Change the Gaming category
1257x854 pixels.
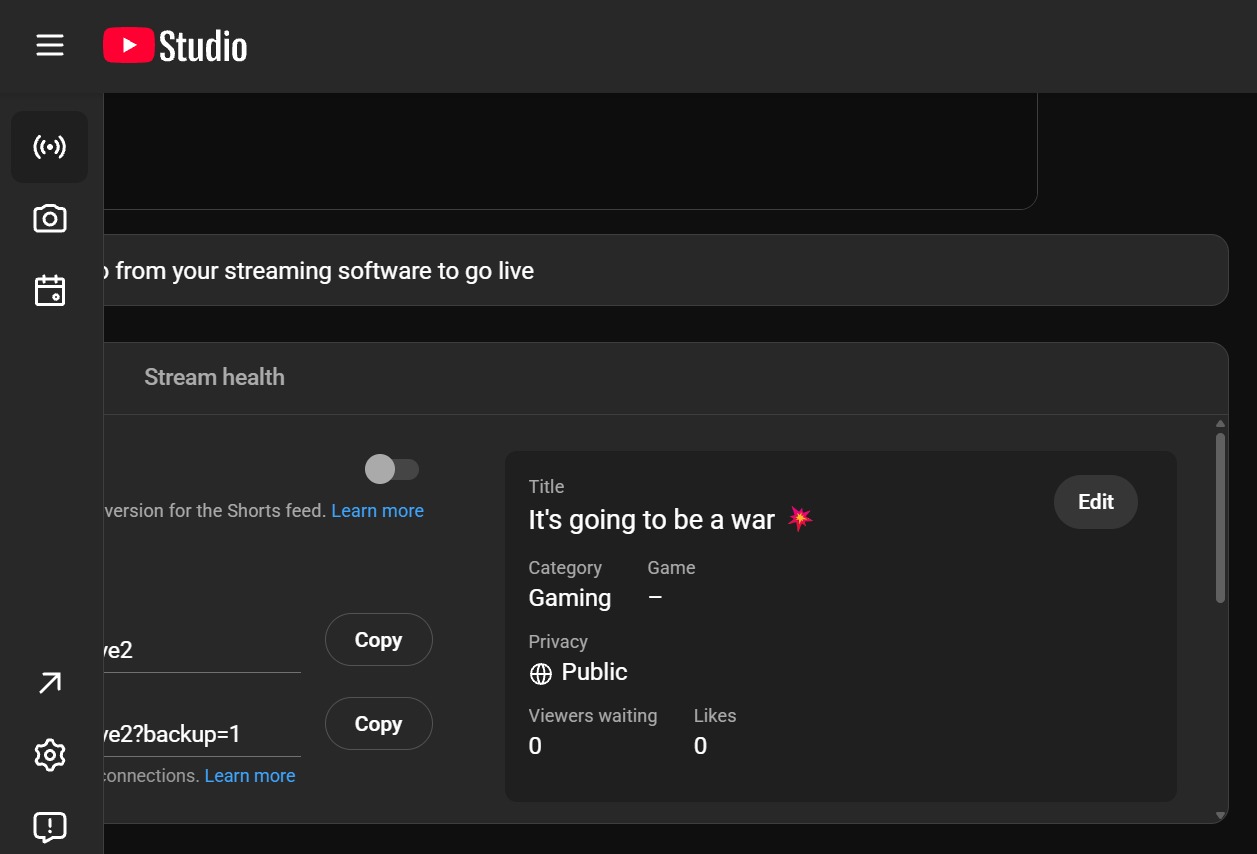pyautogui.click(x=569, y=597)
